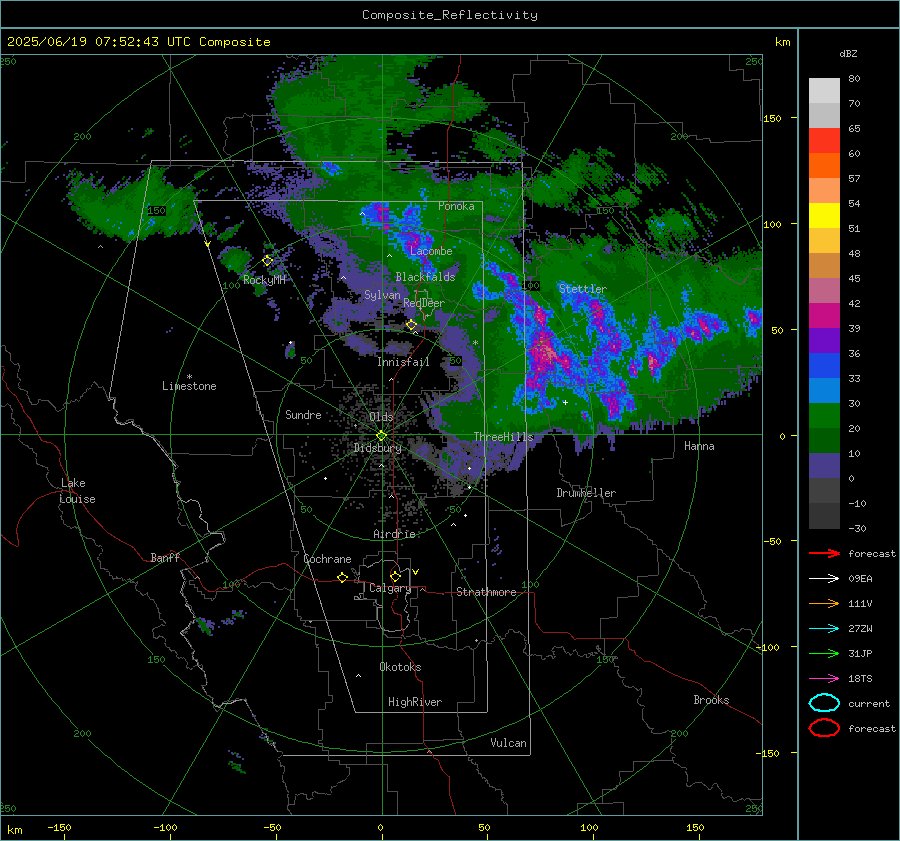Click the Banff label

pyautogui.click(x=165, y=558)
